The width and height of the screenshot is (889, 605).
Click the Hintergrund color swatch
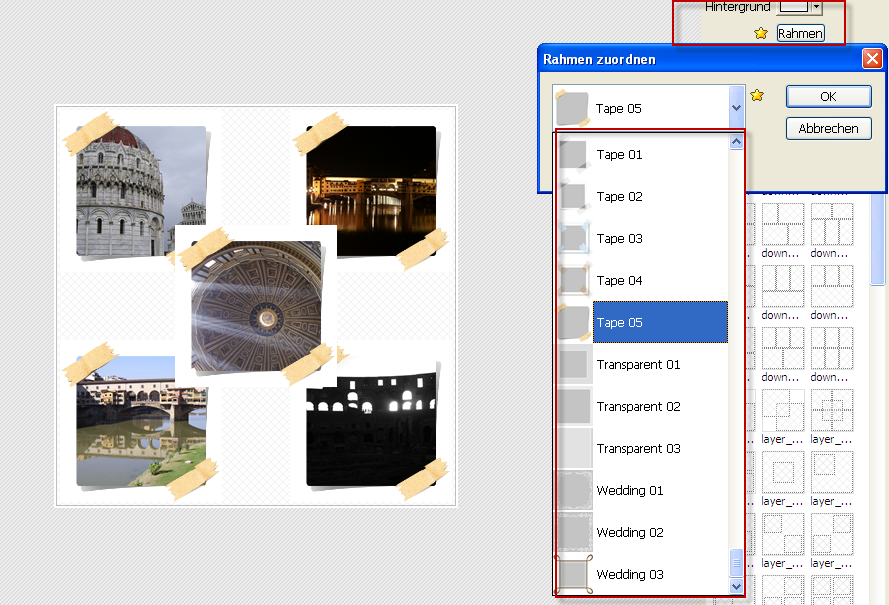[x=793, y=6]
